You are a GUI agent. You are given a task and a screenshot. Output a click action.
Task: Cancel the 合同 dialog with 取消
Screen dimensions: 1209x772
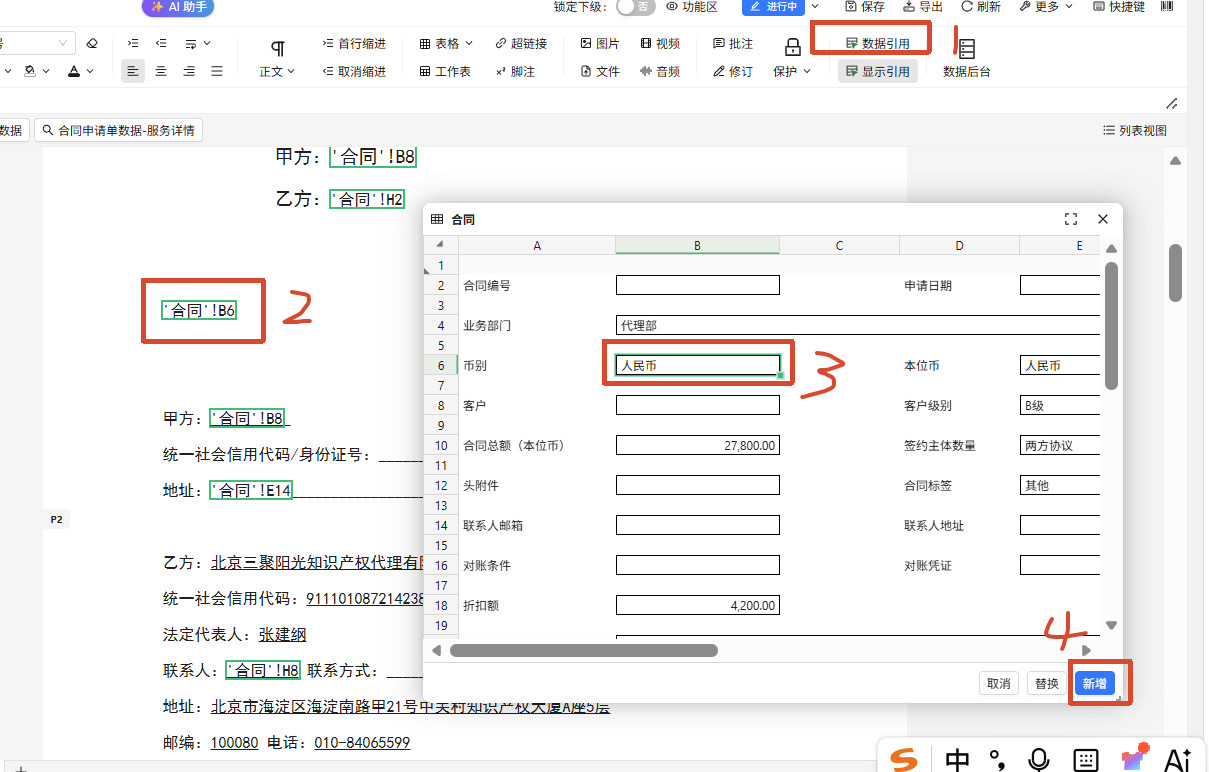[999, 683]
